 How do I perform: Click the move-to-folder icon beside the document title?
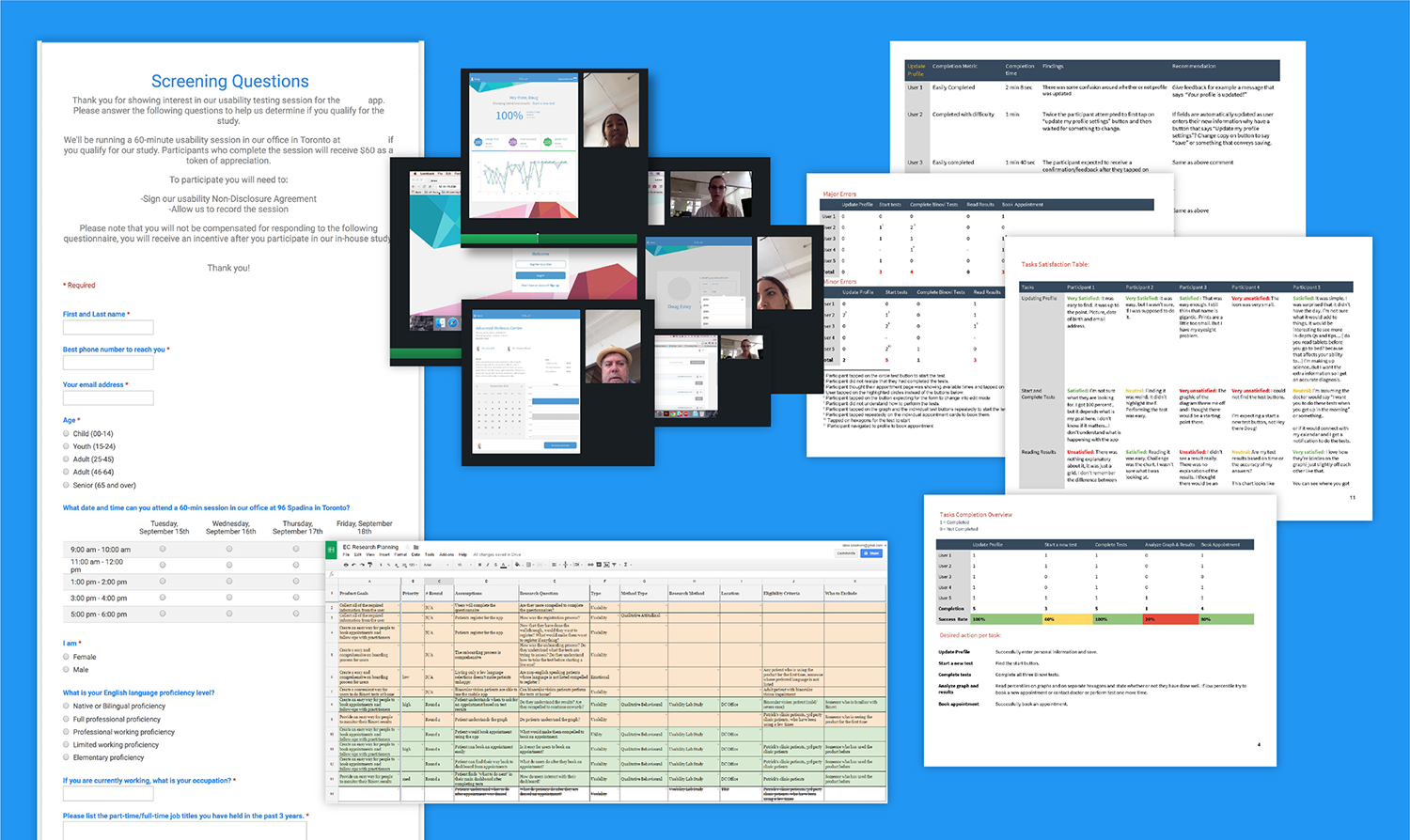point(416,547)
